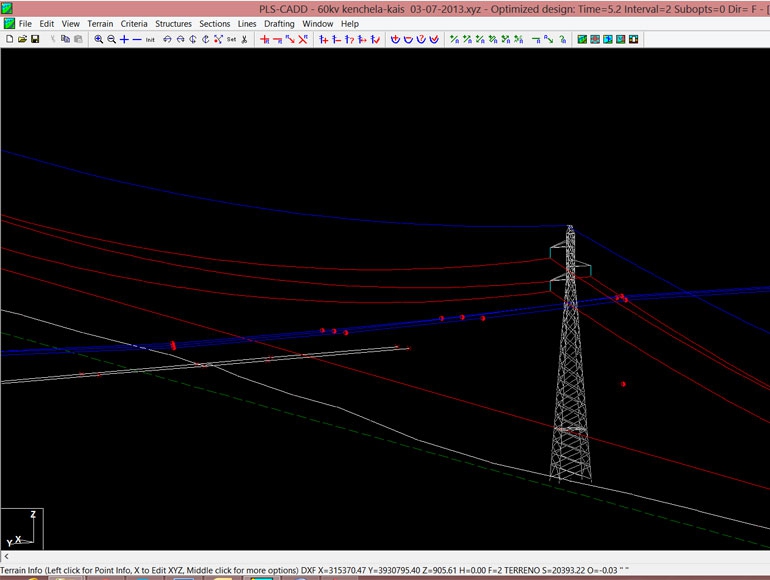Click the XYZ axis indicator box
This screenshot has height=580, width=770.
22,528
